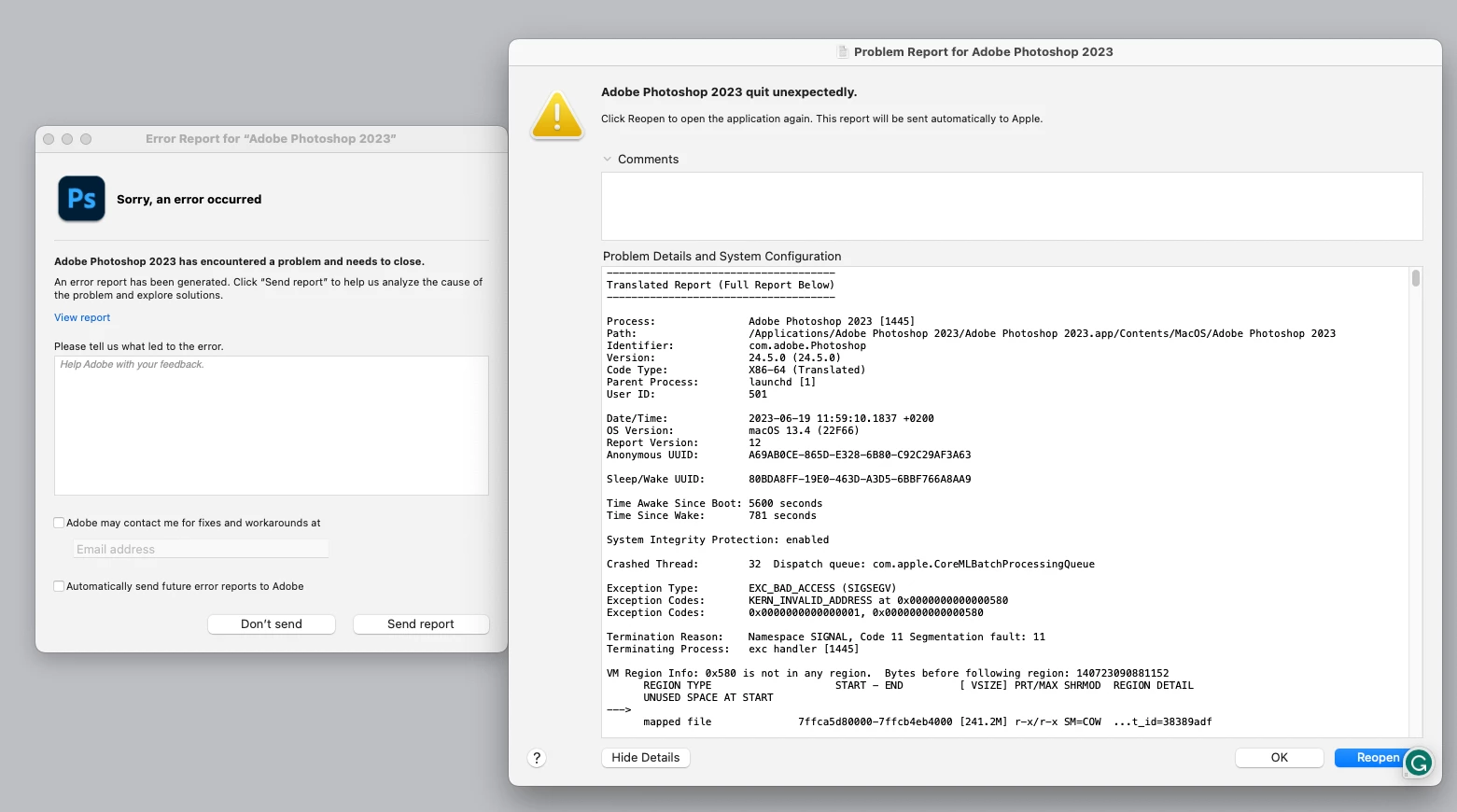The height and width of the screenshot is (812, 1457).
Task: Click Don't send button
Action: tap(272, 624)
